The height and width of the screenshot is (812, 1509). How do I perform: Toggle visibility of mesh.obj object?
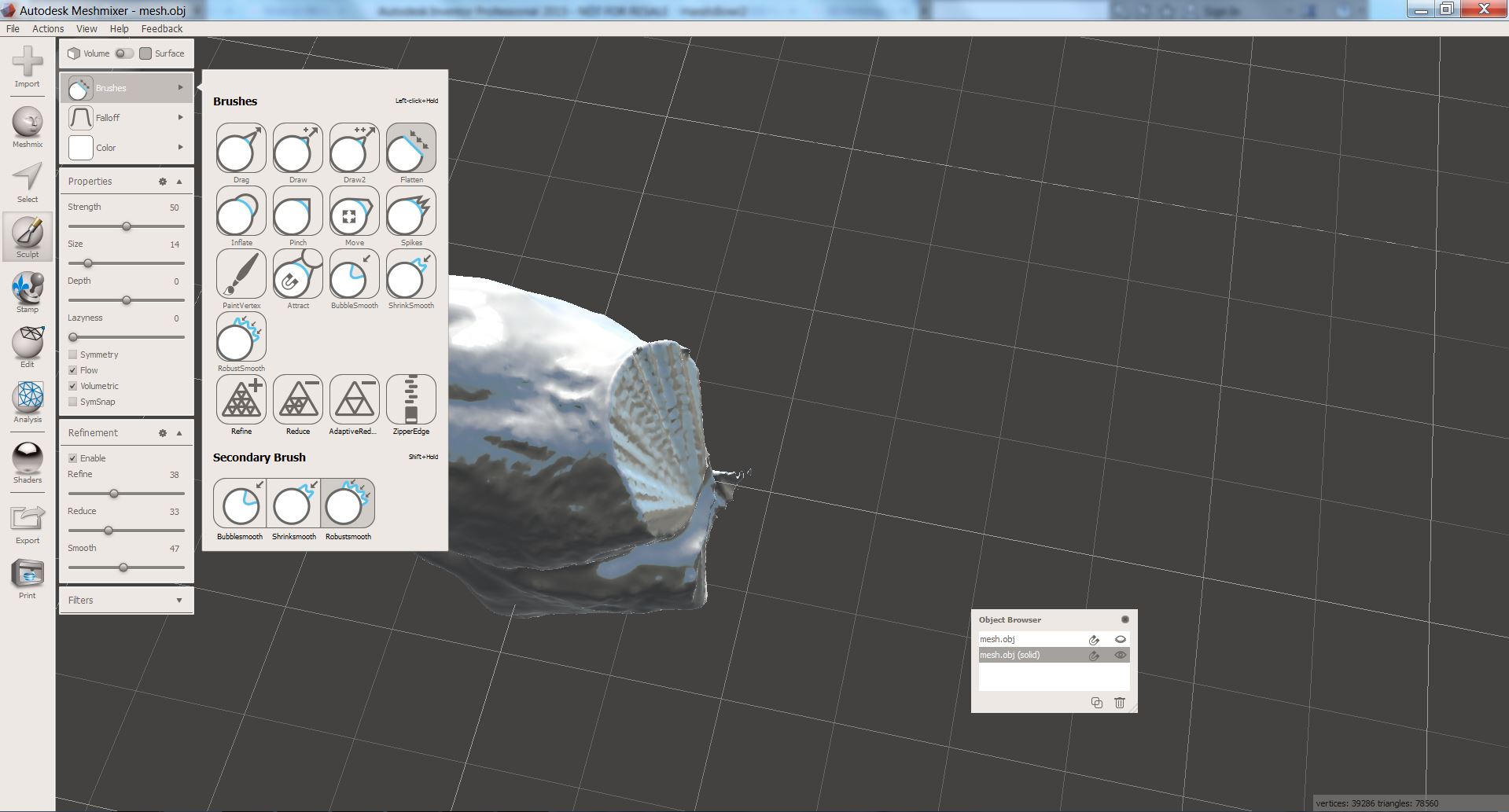[1121, 639]
